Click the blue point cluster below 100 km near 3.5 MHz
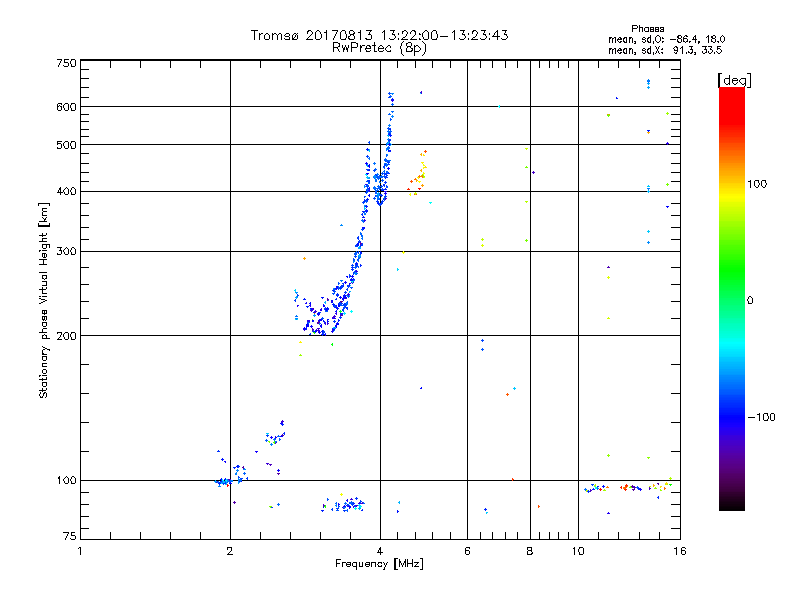Screen dimensions: 800x600 click(343, 504)
